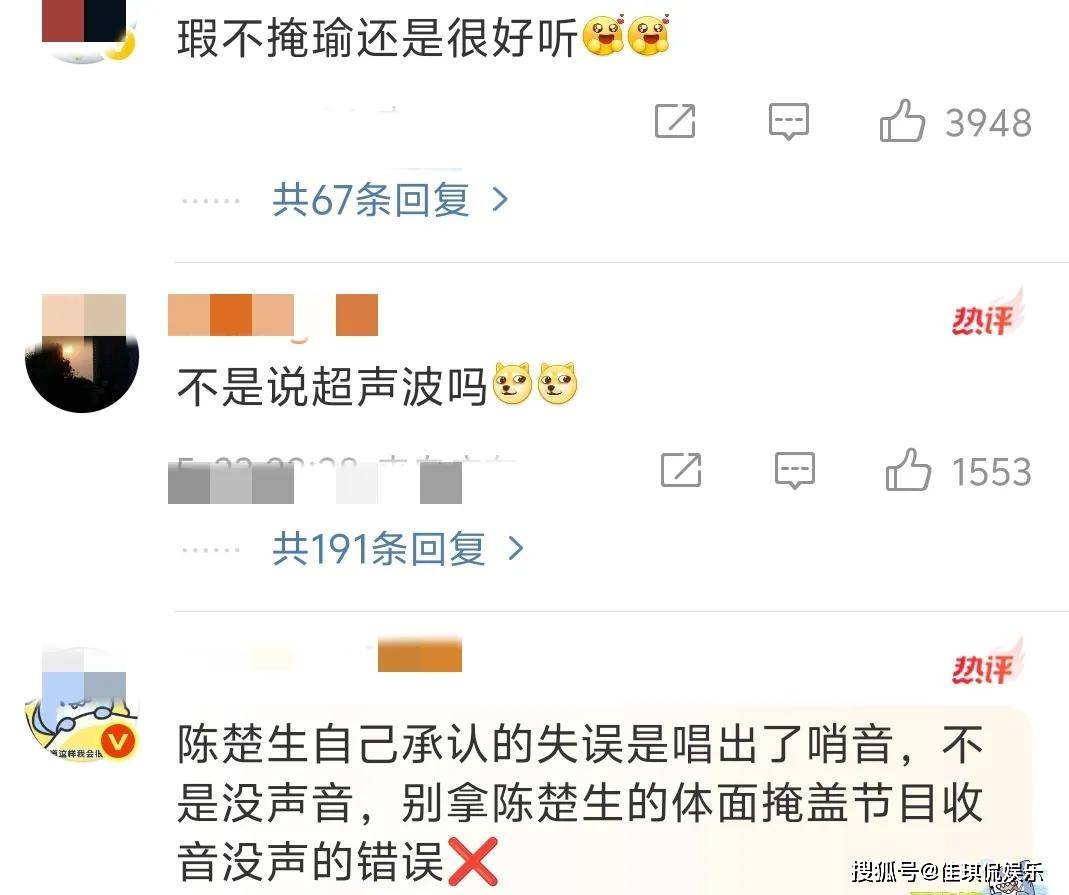1069x895 pixels.
Task: Open the sunset avatar profile
Action: click(82, 354)
